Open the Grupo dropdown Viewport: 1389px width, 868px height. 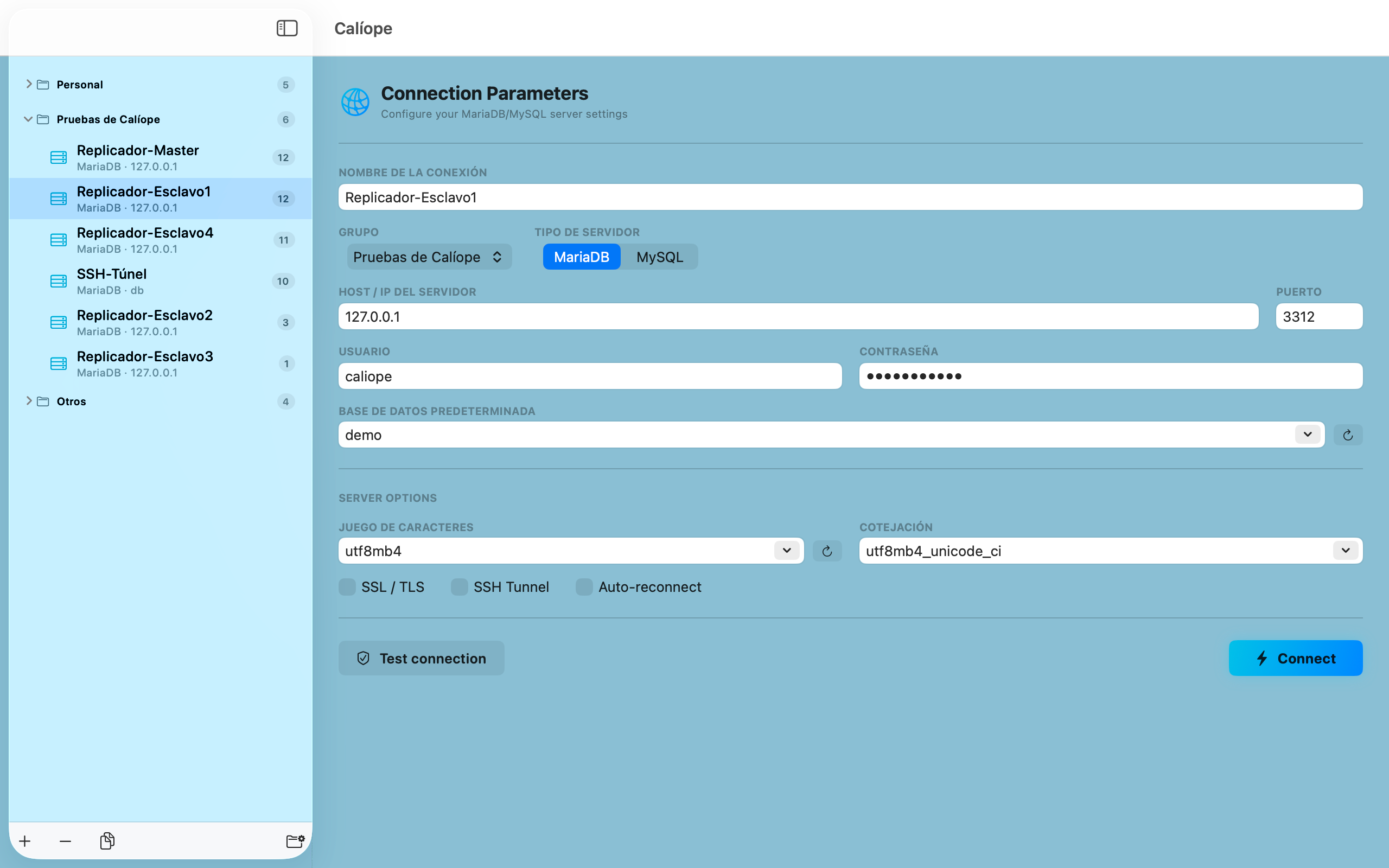click(x=429, y=257)
